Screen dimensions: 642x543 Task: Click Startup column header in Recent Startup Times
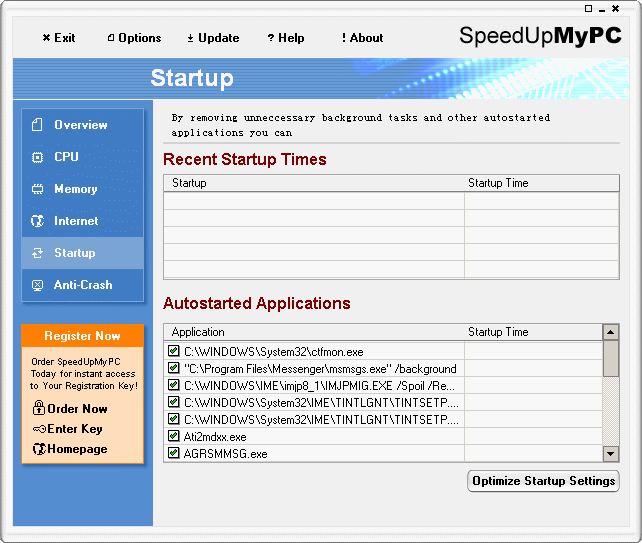coord(314,183)
